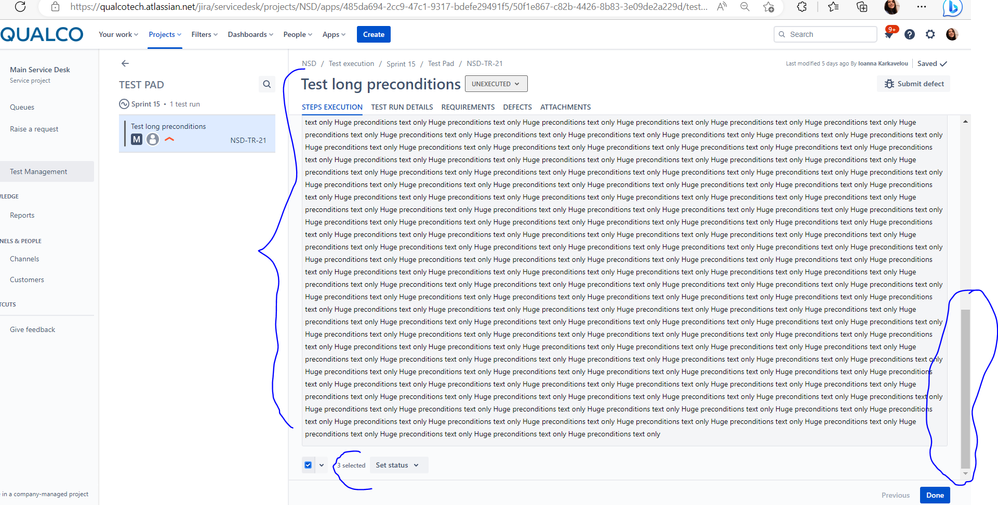Click the bug icon on Submit defect
Viewport: 998px width, 505px height.
pos(889,83)
